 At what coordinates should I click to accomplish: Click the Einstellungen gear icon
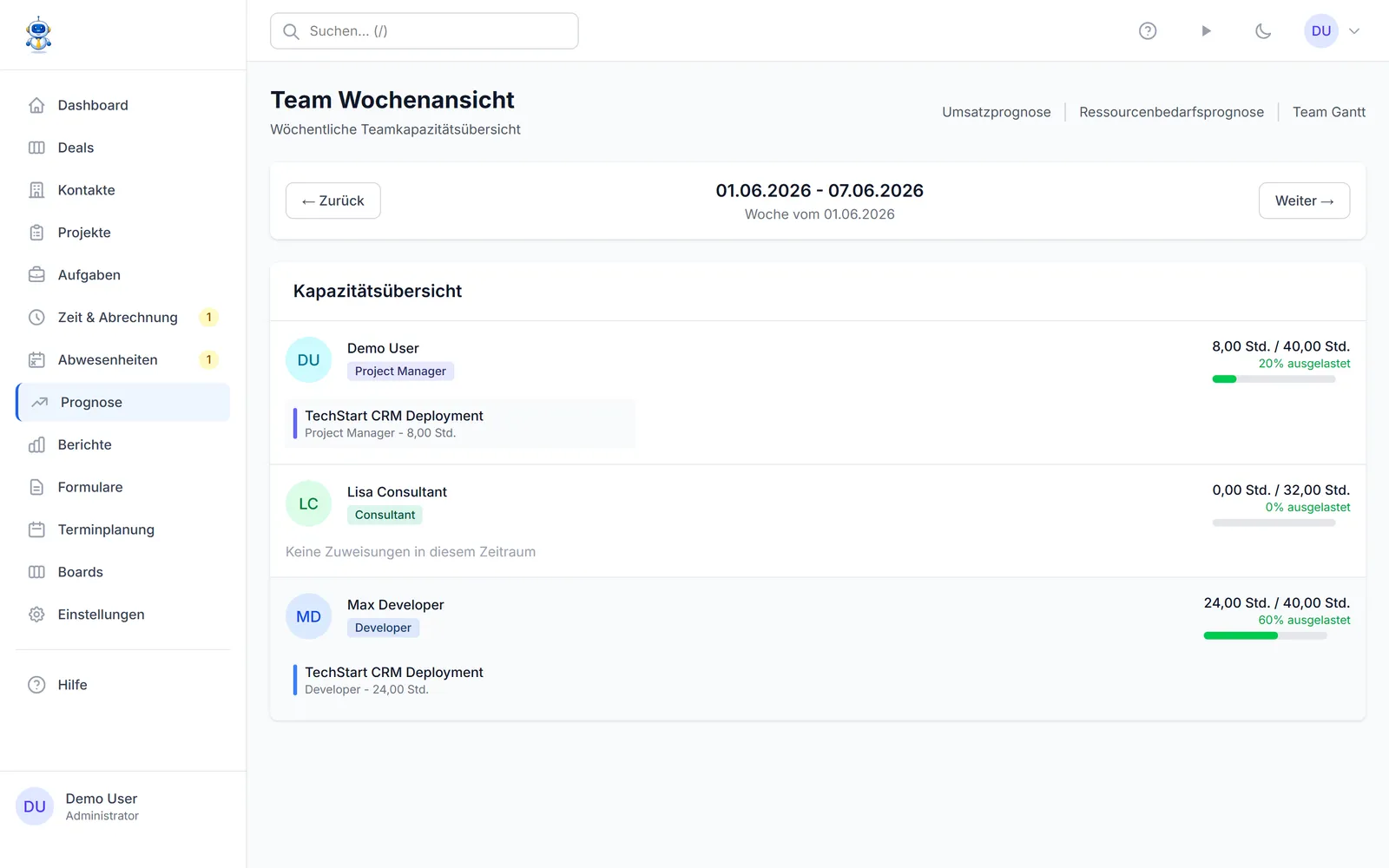tap(36, 615)
